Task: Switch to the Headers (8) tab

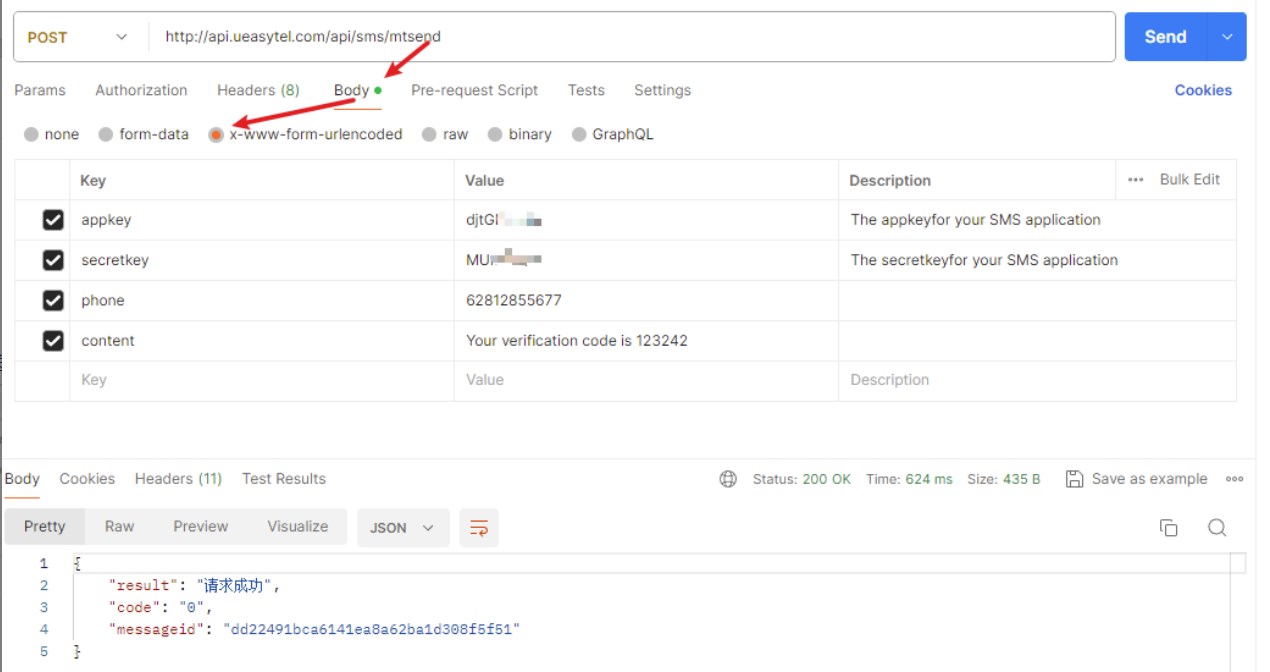Action: click(258, 90)
